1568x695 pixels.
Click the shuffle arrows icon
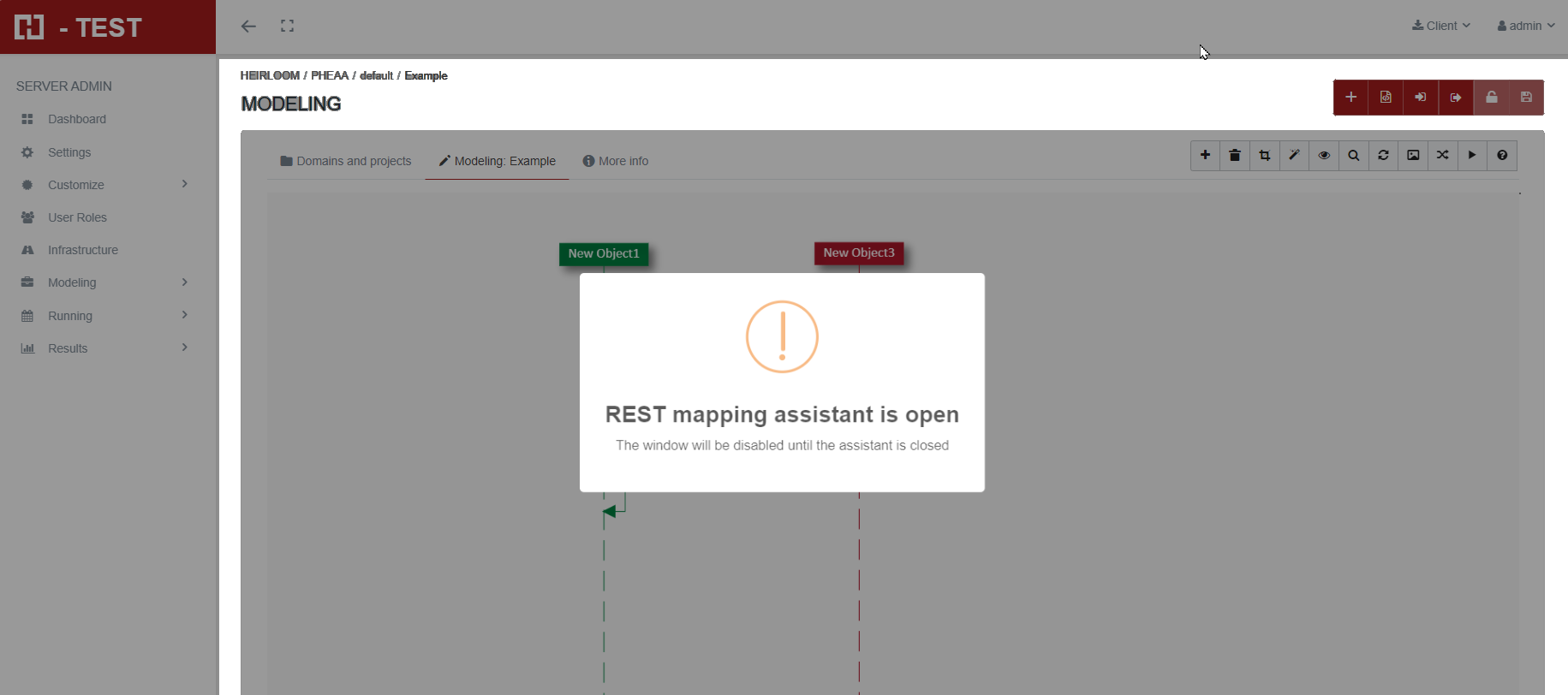click(x=1443, y=156)
